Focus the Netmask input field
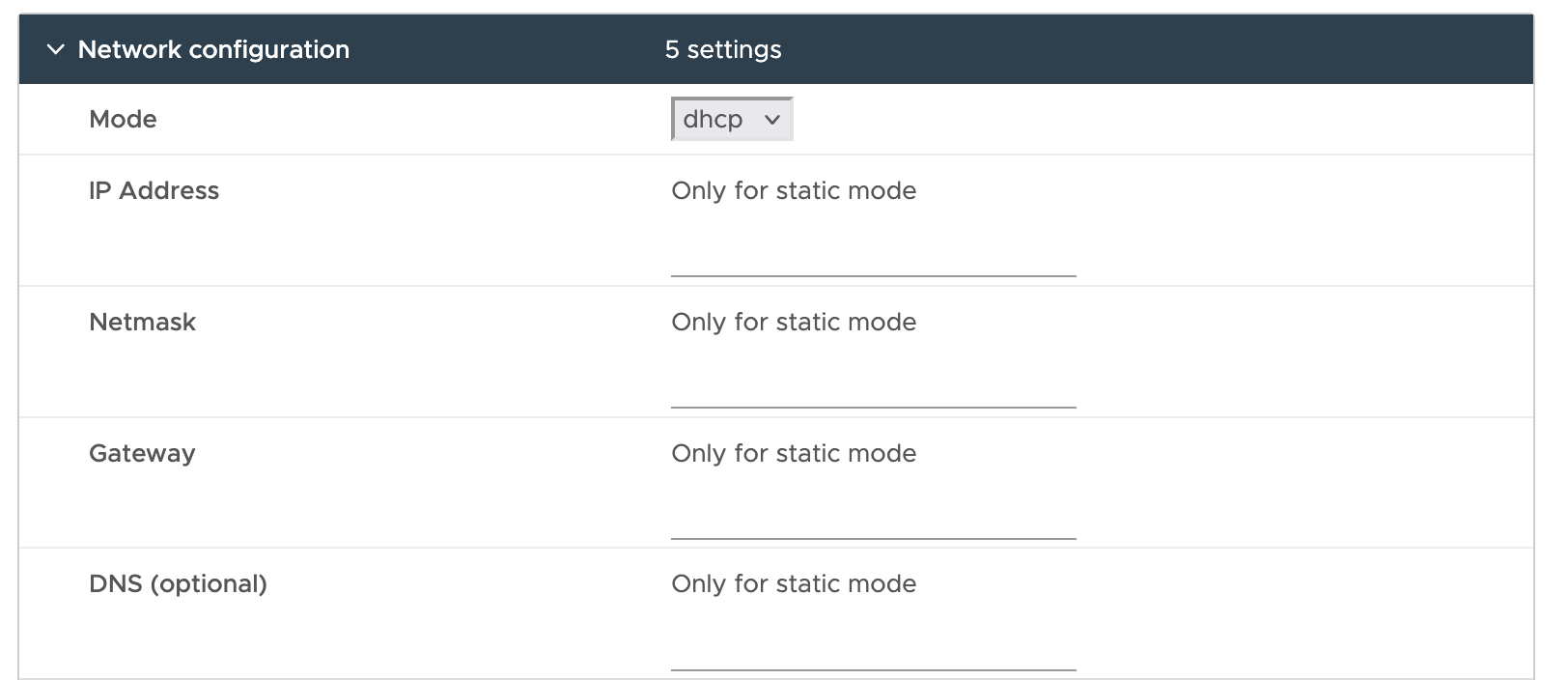Screen dimensions: 1568x680 [x=873, y=387]
